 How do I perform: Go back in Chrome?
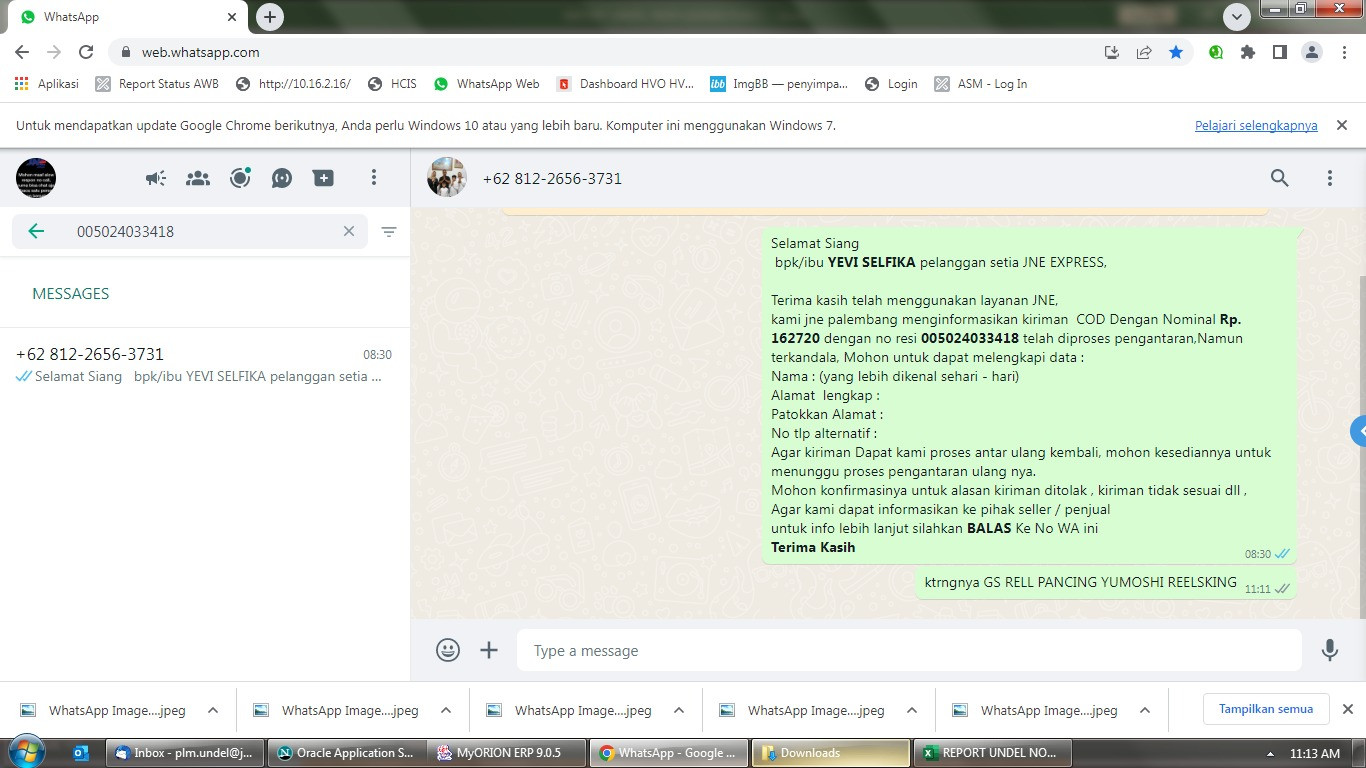[x=22, y=52]
